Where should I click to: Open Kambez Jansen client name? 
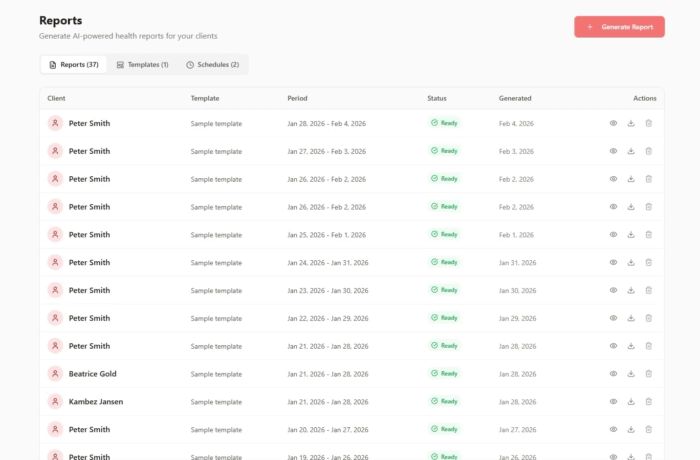(96, 401)
